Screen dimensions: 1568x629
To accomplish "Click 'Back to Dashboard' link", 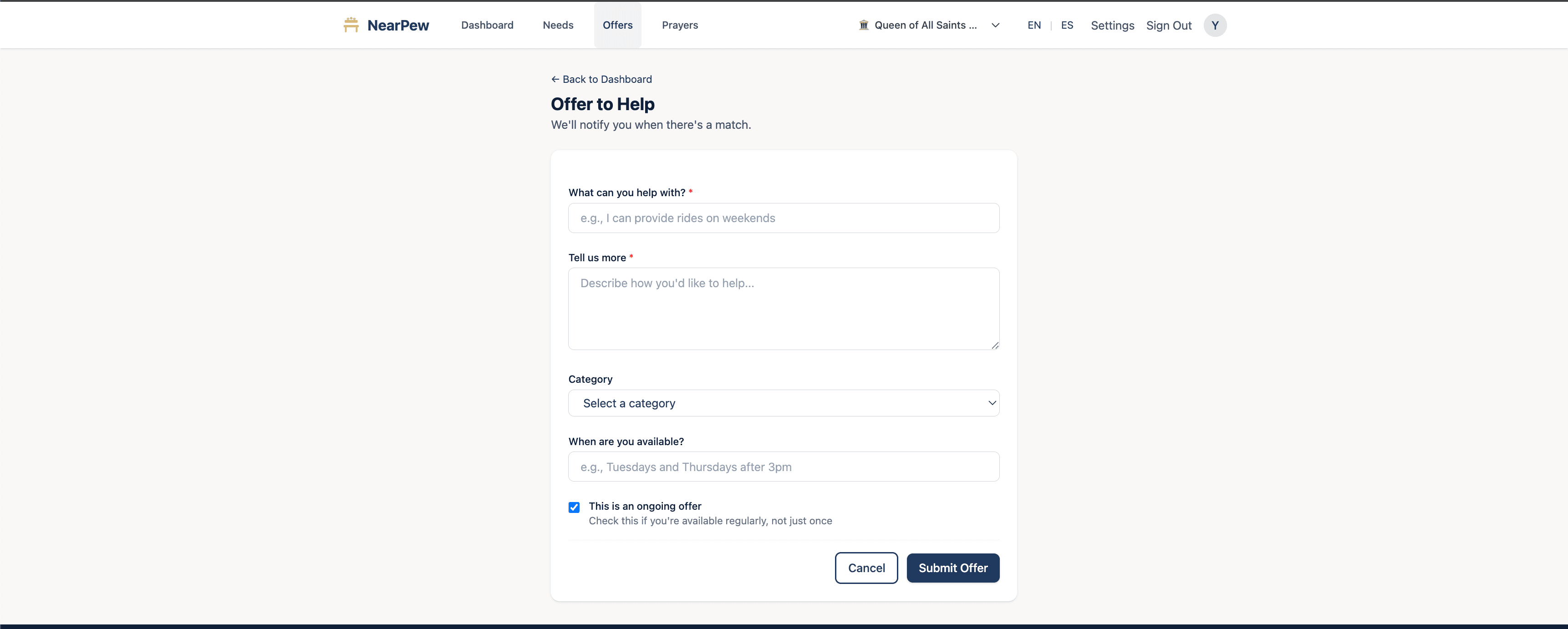I will pyautogui.click(x=607, y=79).
